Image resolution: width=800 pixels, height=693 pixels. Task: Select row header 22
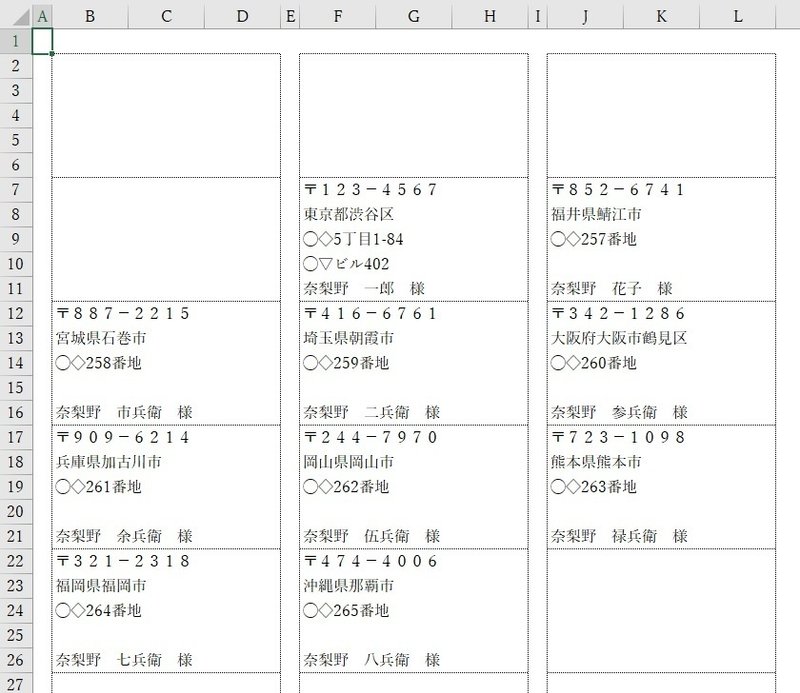point(16,561)
